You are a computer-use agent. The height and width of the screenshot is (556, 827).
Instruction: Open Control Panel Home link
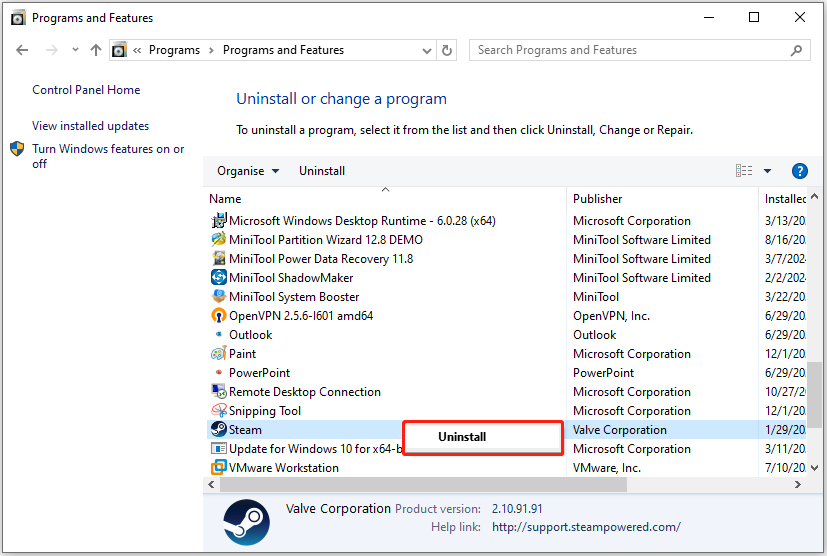pos(86,90)
